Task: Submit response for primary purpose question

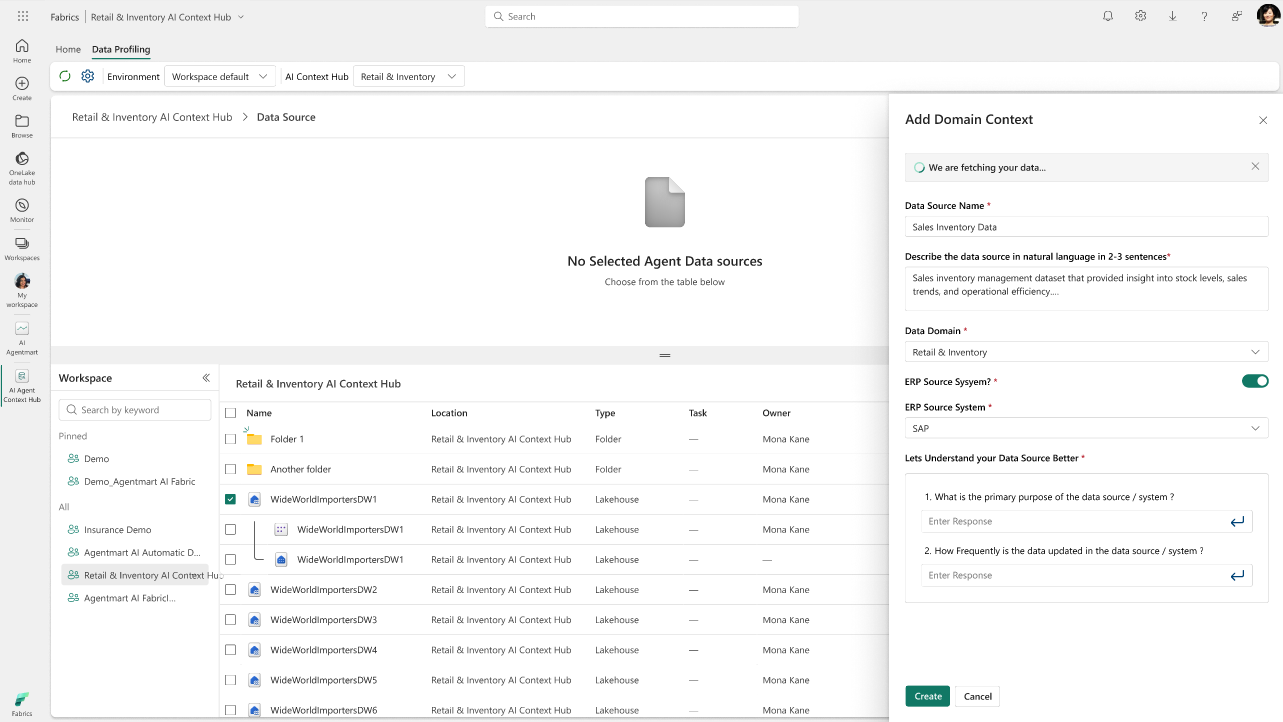Action: pyautogui.click(x=1237, y=521)
